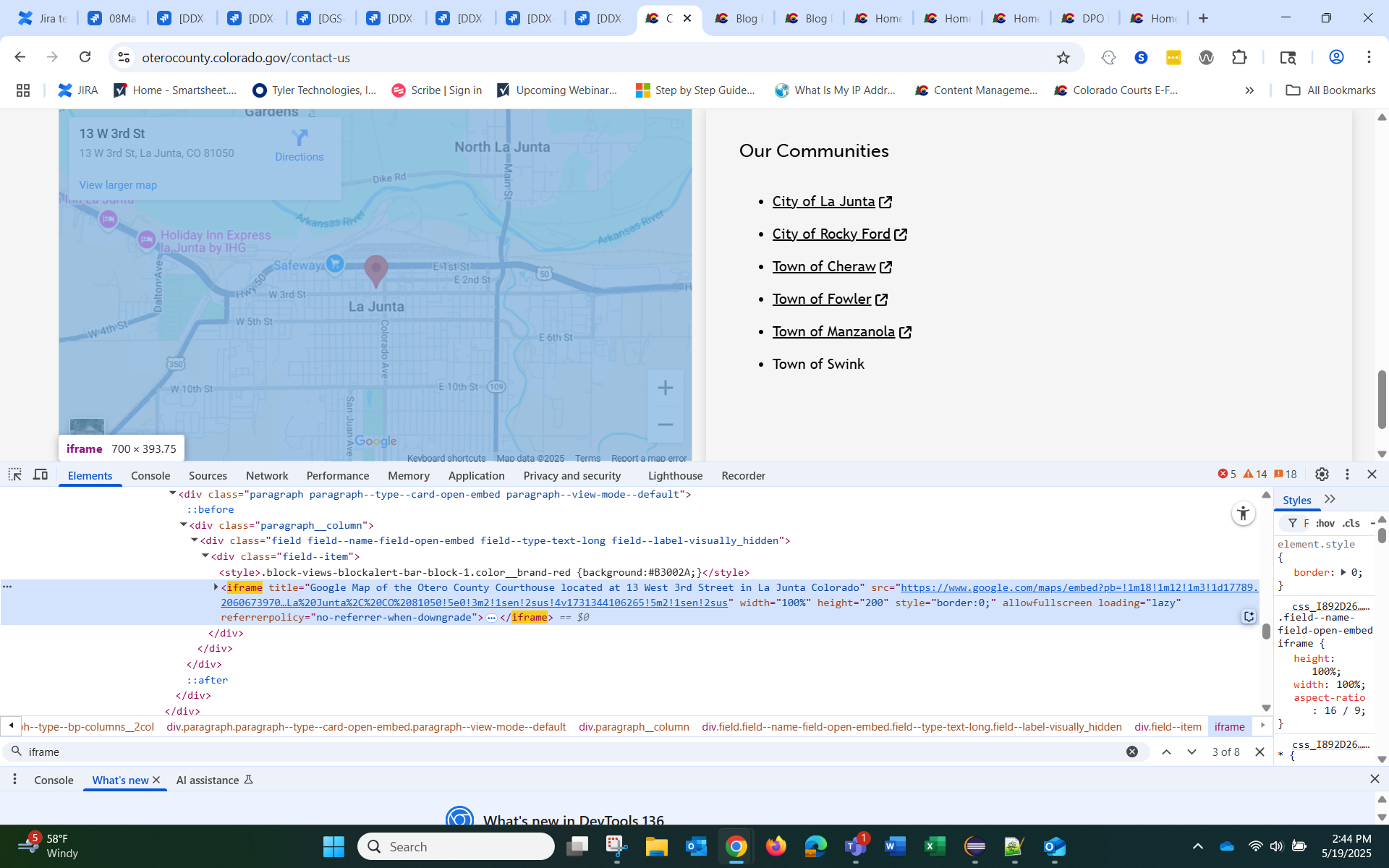Open the Chrome three-dot menu
The height and width of the screenshot is (868, 1389).
(x=1369, y=57)
